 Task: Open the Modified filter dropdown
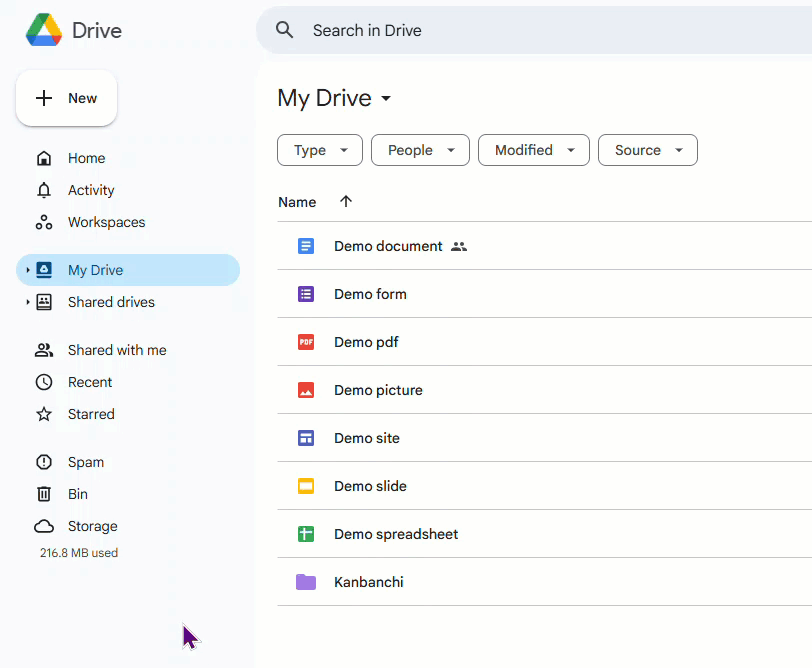click(x=534, y=150)
